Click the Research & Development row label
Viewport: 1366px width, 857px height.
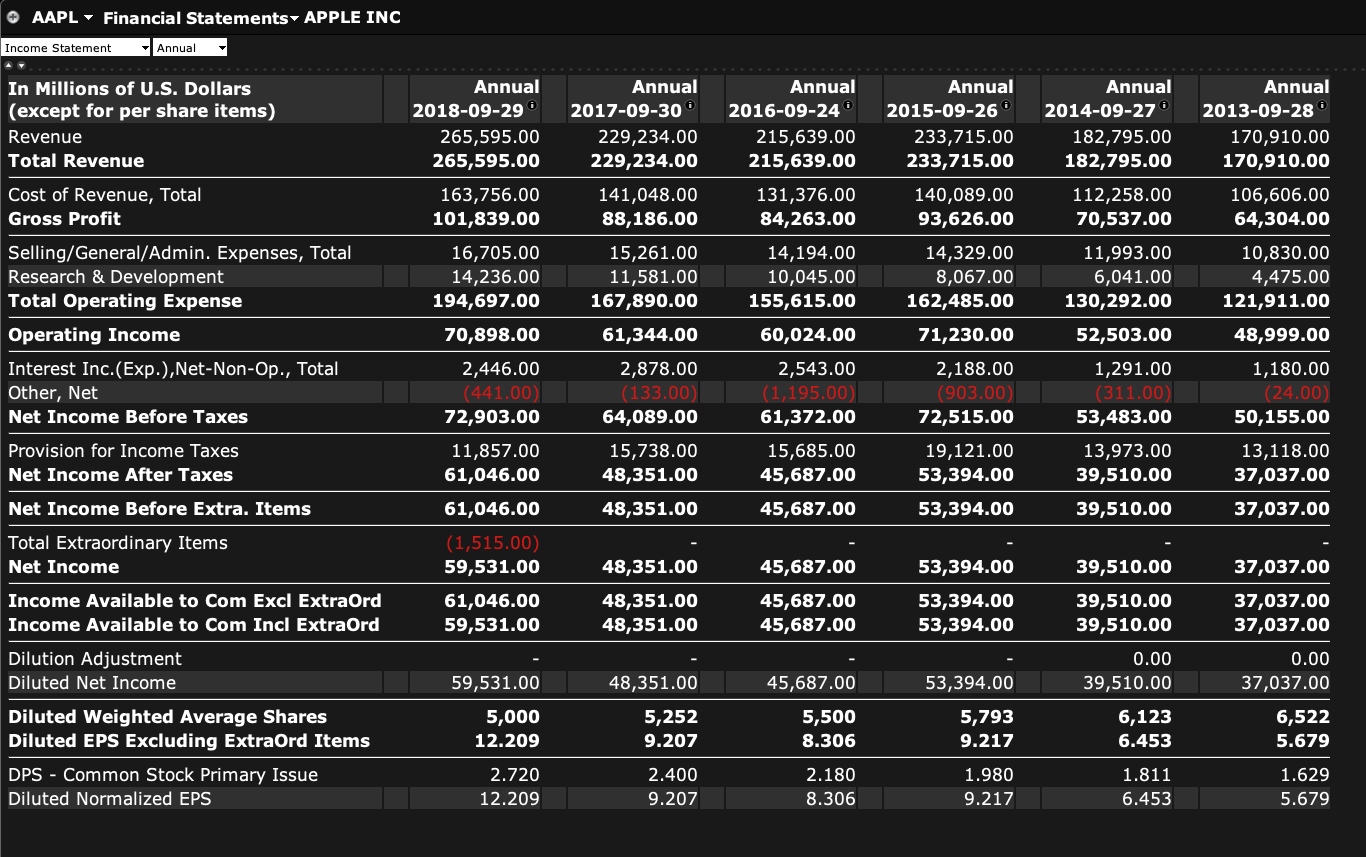[x=116, y=277]
